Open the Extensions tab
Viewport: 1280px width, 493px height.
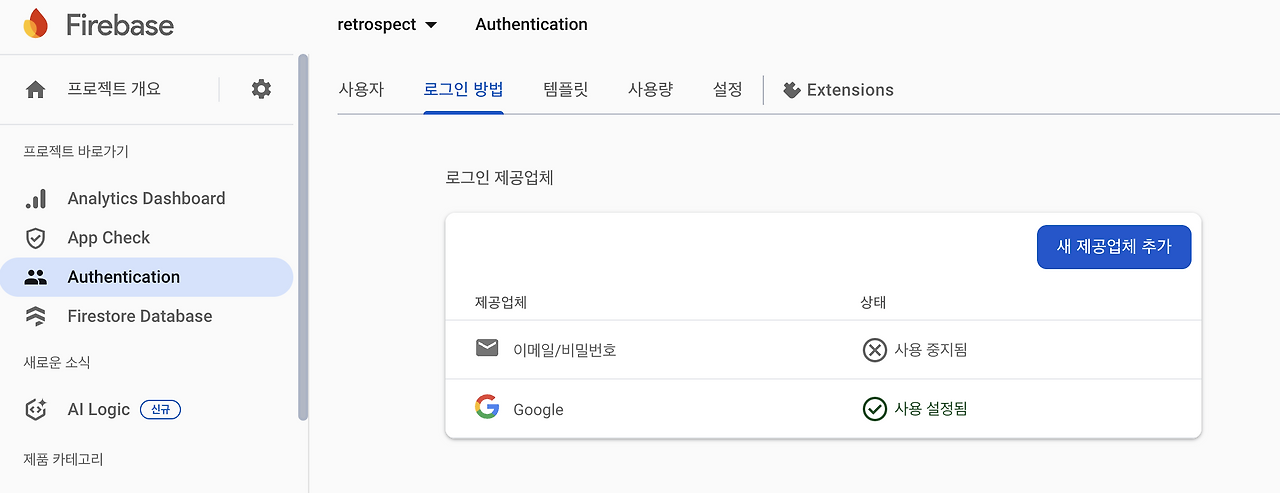point(838,90)
